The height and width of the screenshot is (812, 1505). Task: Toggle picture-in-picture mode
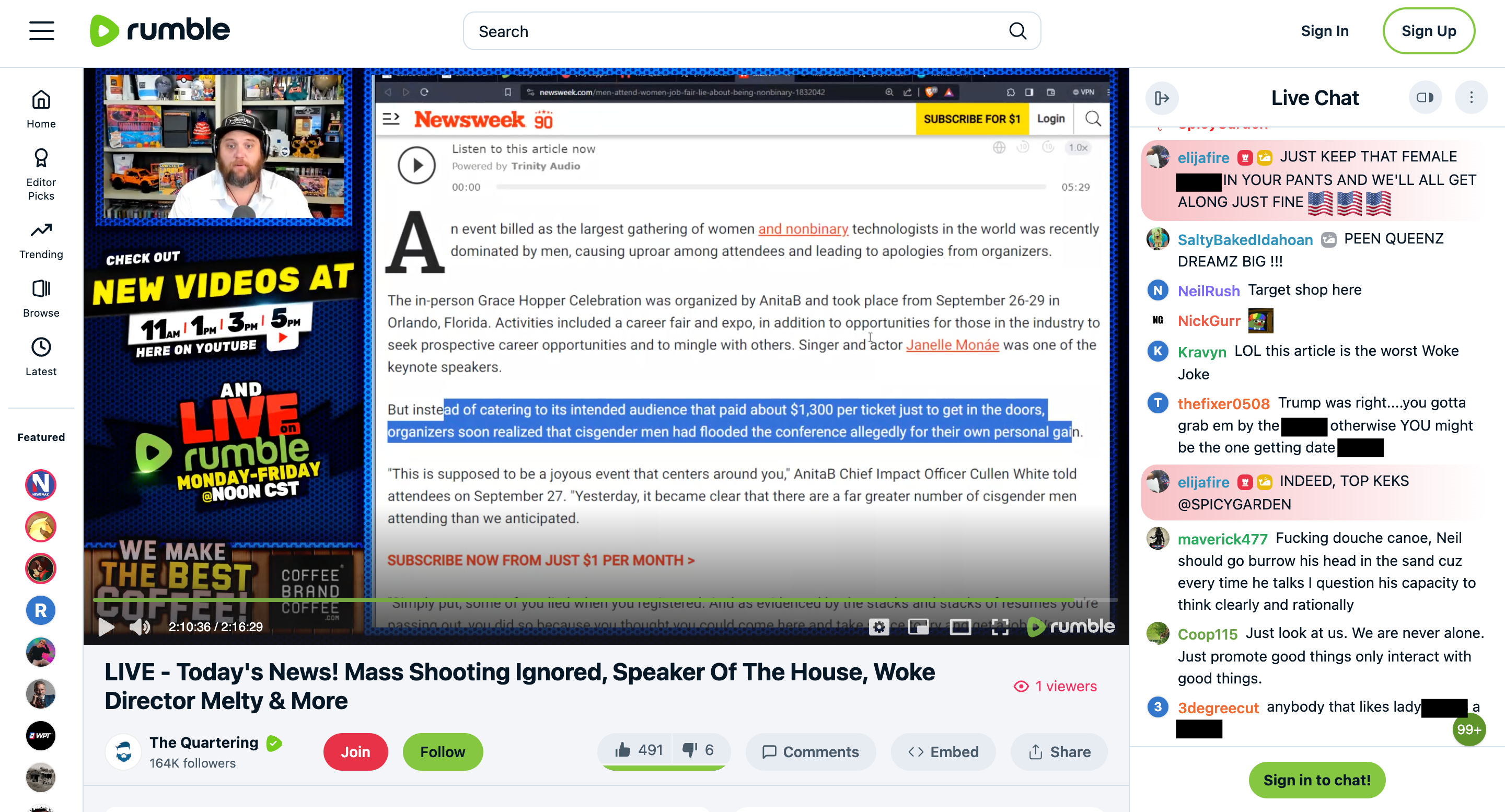click(919, 627)
